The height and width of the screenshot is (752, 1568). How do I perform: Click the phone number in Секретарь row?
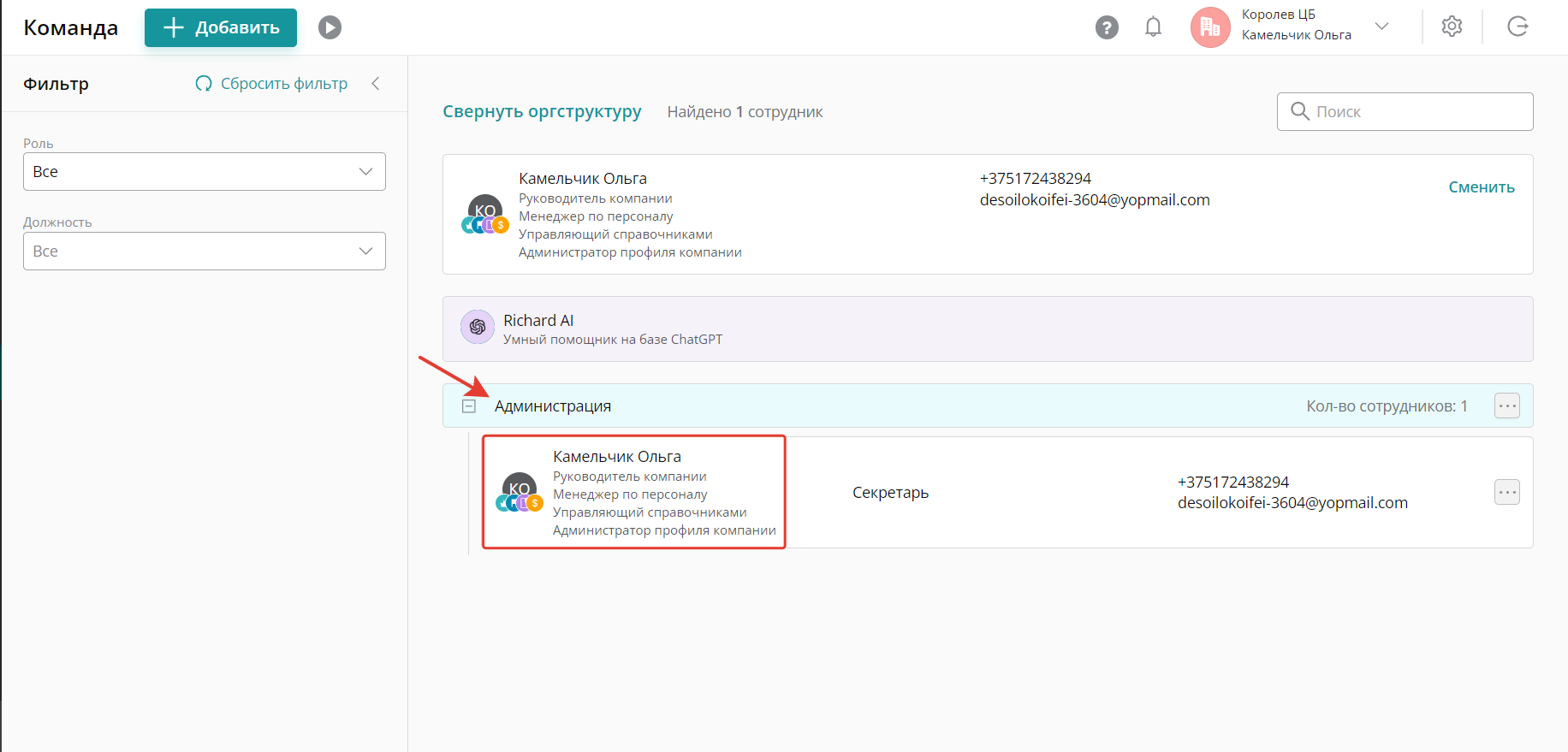(1233, 483)
